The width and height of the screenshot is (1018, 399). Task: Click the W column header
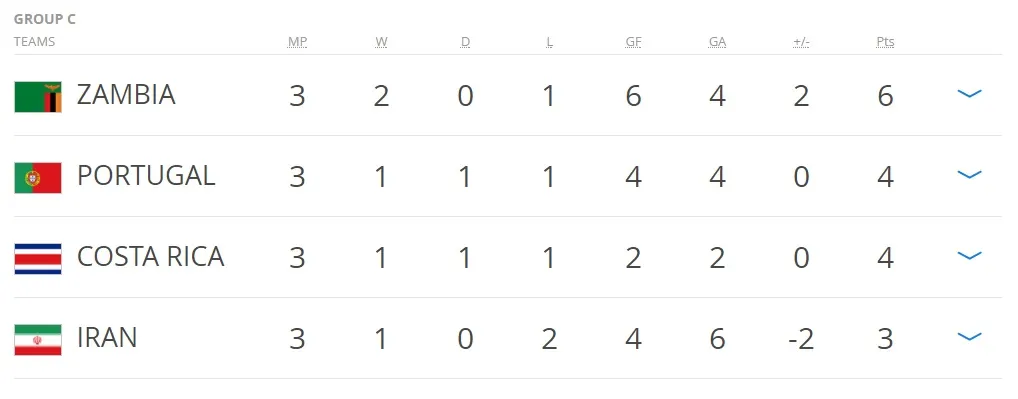(381, 42)
